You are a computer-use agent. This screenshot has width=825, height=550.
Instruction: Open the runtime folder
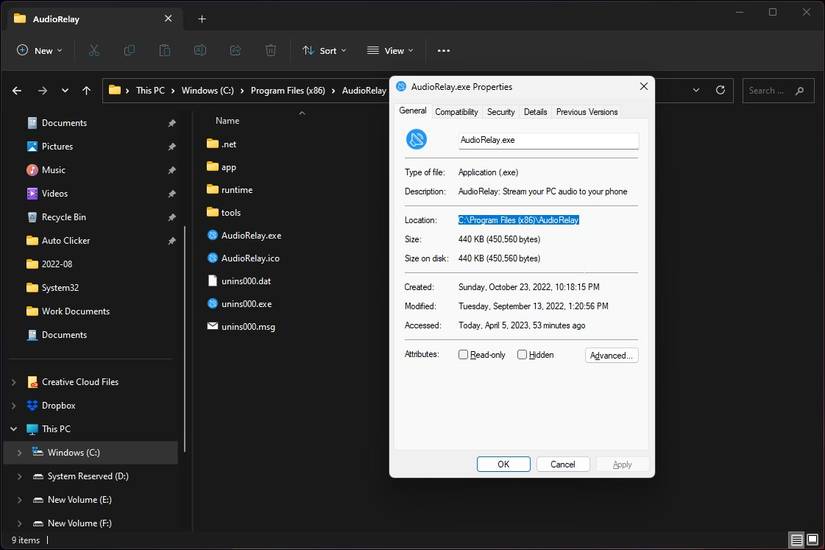tap(230, 189)
